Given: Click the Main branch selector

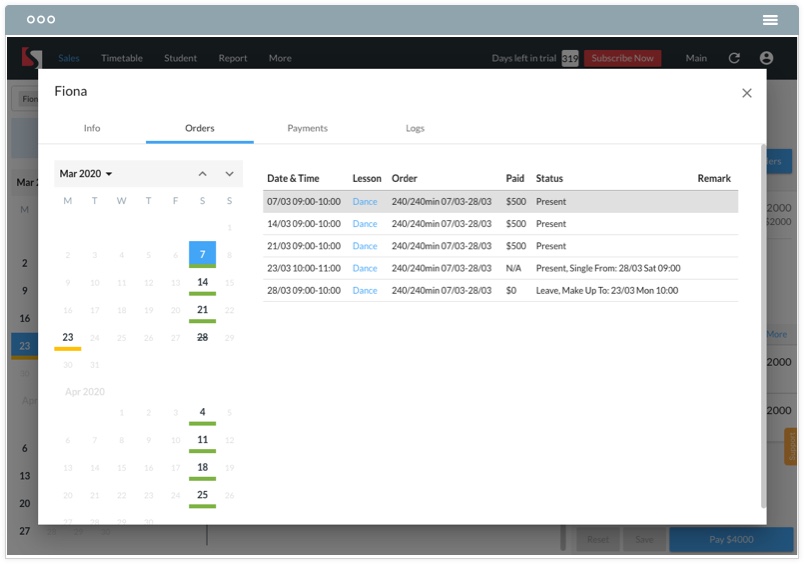Looking at the screenshot, I should pos(696,58).
